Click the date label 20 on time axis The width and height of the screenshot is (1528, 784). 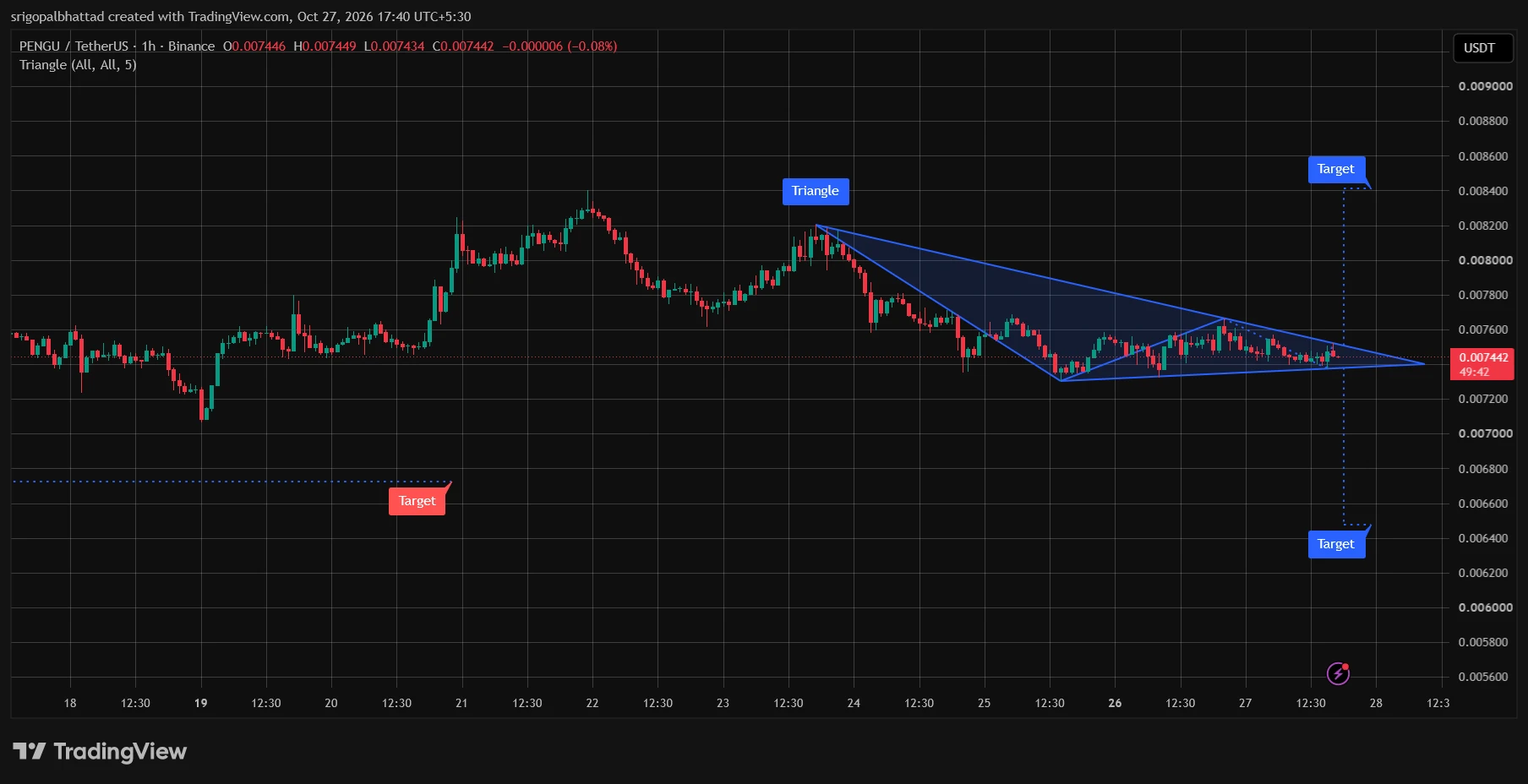point(331,703)
